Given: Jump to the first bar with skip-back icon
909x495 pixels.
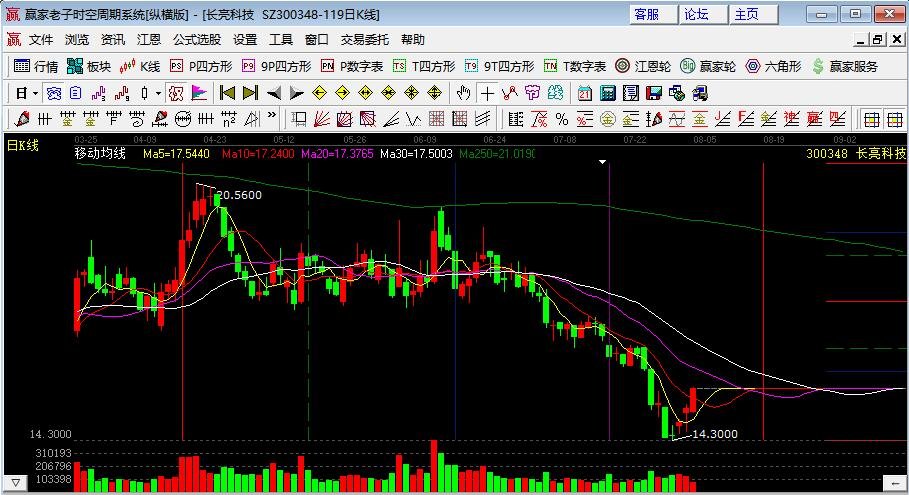Looking at the screenshot, I should pyautogui.click(x=227, y=93).
